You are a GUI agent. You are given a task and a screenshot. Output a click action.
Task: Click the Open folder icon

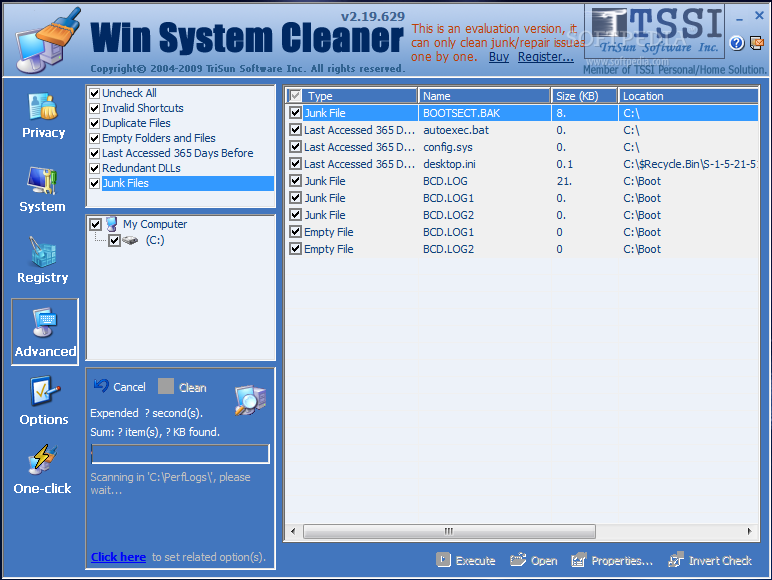tap(518, 559)
